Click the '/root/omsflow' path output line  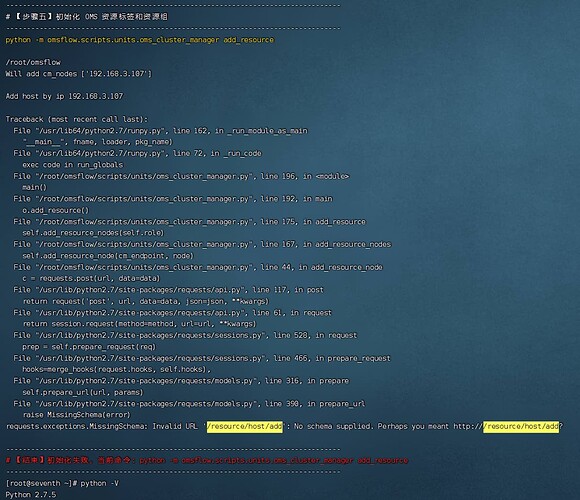(33, 62)
